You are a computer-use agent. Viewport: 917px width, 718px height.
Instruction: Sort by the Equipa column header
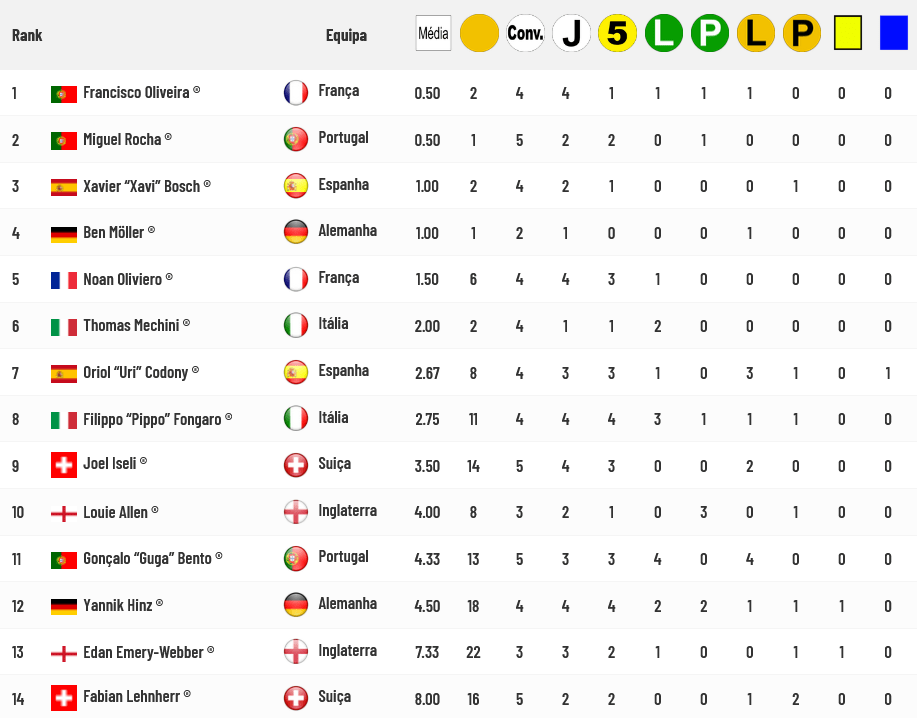pos(346,35)
